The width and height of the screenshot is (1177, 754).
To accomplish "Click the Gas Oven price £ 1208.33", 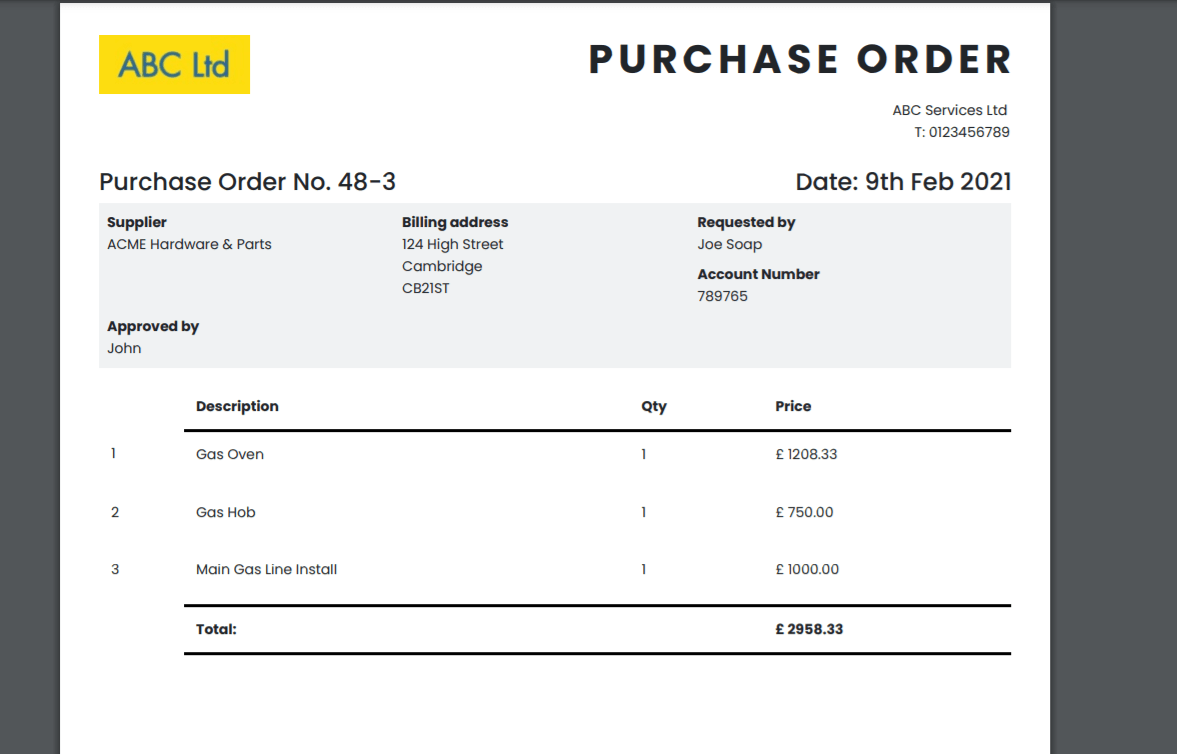I will (806, 454).
